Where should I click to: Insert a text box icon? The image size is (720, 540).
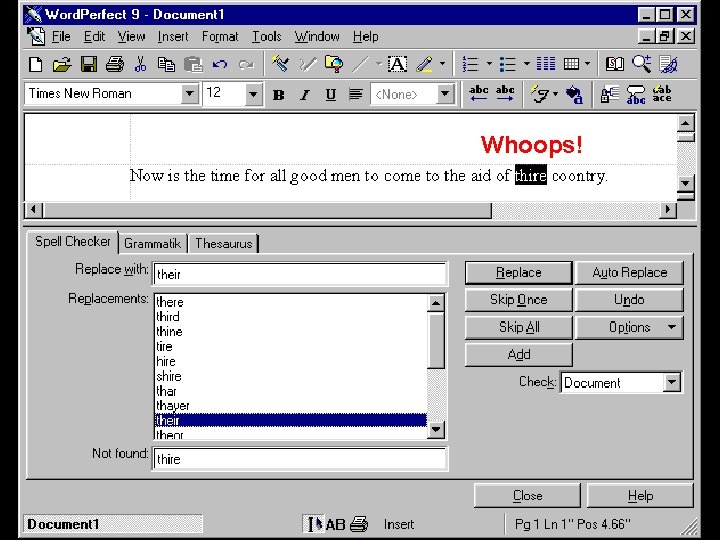397,64
